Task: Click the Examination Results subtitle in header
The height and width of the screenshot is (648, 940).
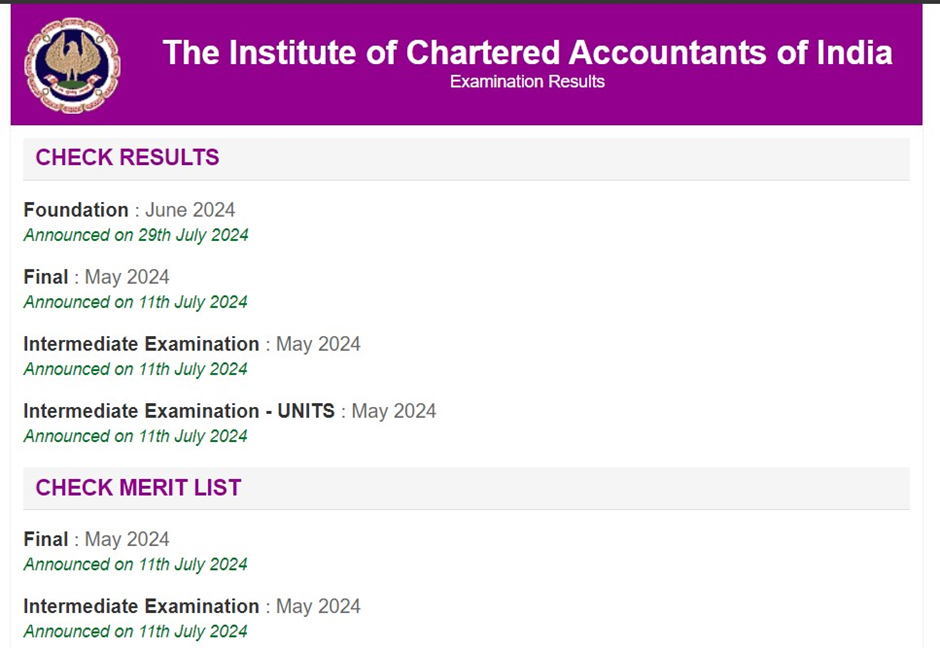Action: pos(527,82)
